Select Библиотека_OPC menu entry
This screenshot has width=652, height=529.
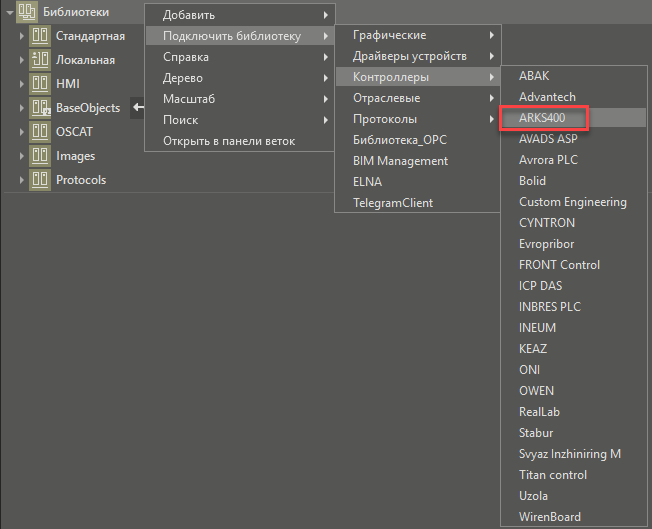418,140
